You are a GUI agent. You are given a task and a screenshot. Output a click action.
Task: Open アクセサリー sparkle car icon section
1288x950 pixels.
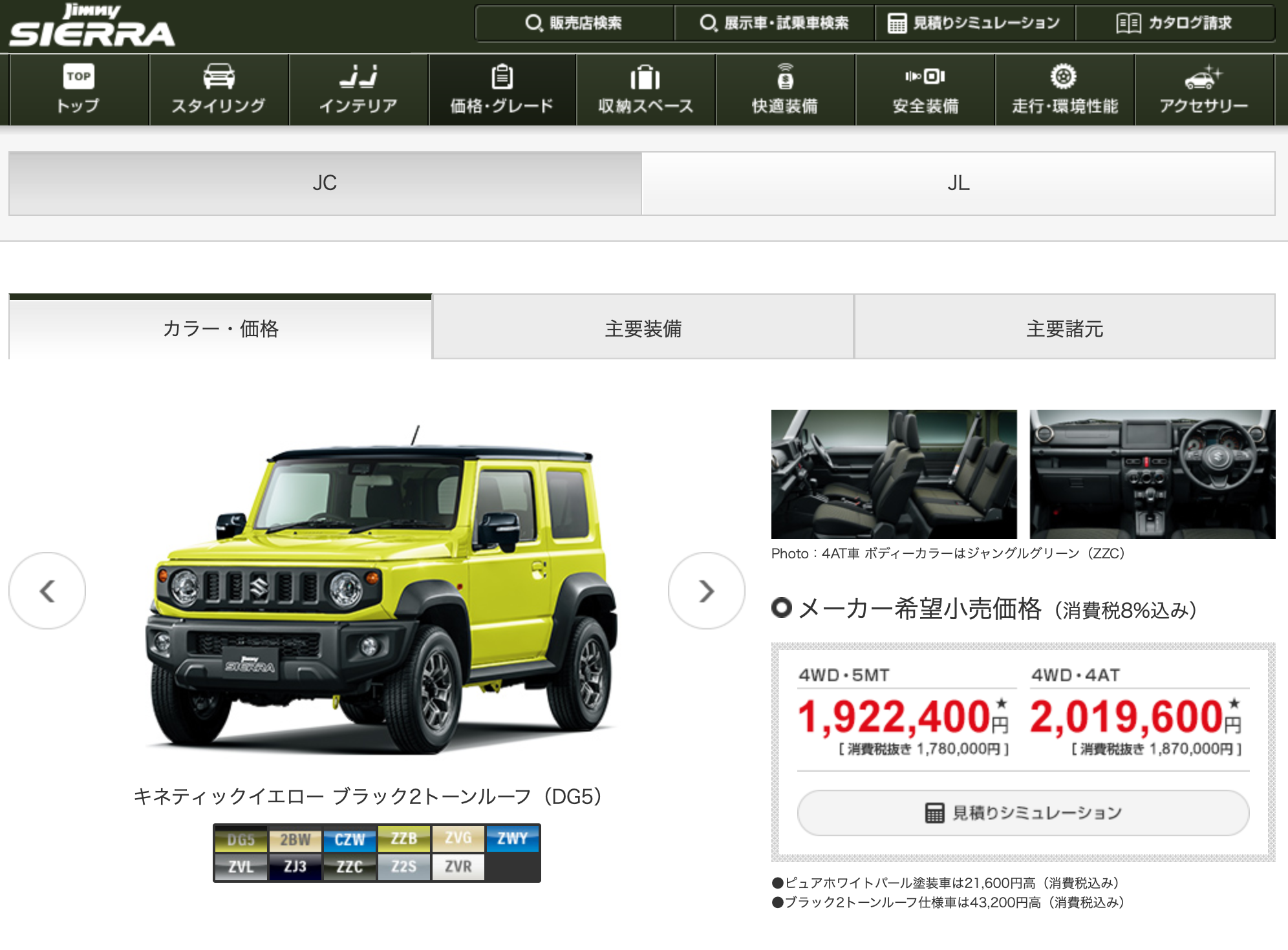(1204, 90)
